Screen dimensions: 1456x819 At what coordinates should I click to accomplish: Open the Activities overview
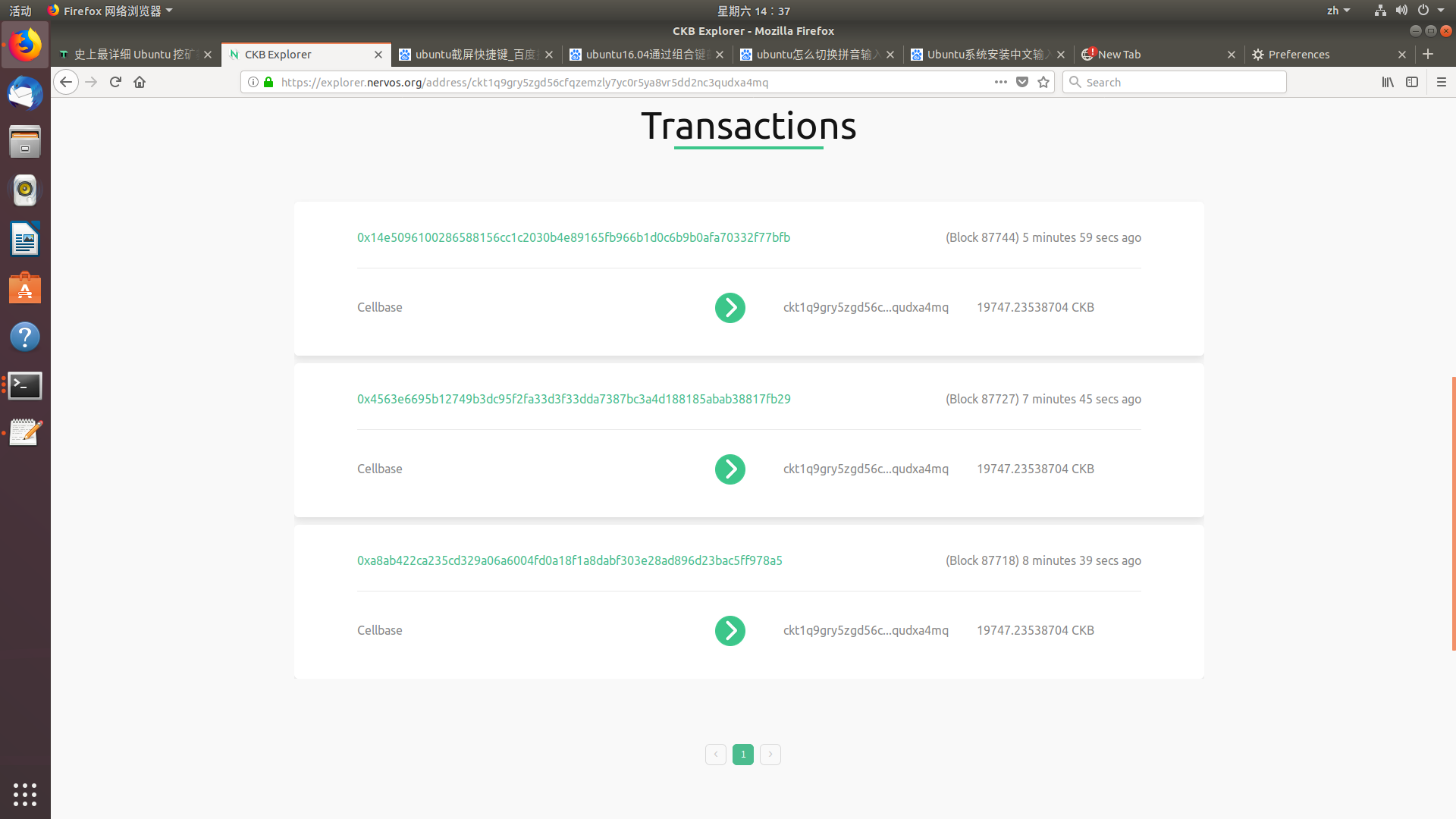coord(20,11)
